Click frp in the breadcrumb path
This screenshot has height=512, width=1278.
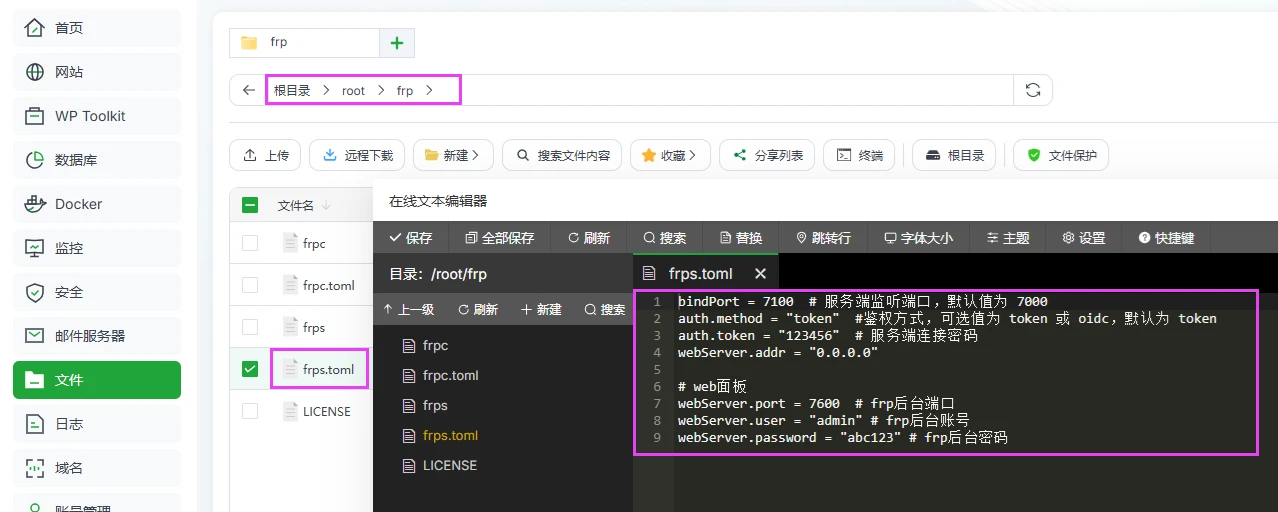[x=405, y=90]
